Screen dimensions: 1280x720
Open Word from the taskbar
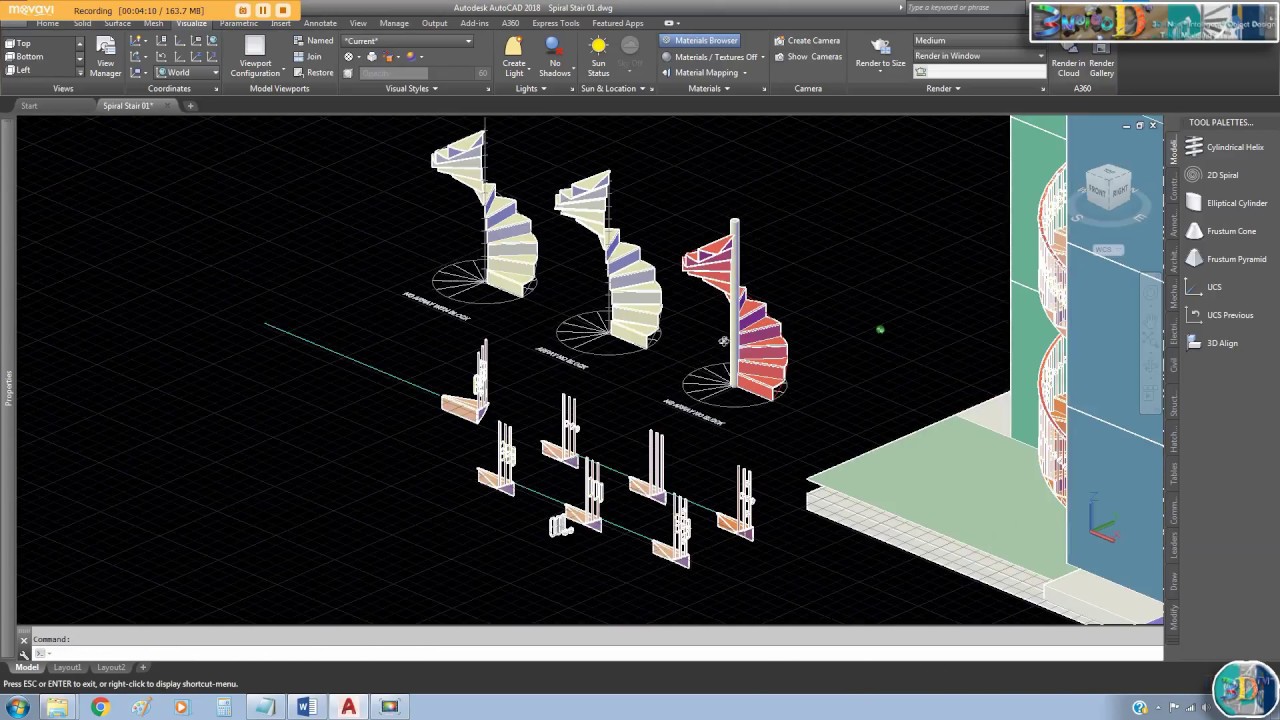(x=307, y=707)
